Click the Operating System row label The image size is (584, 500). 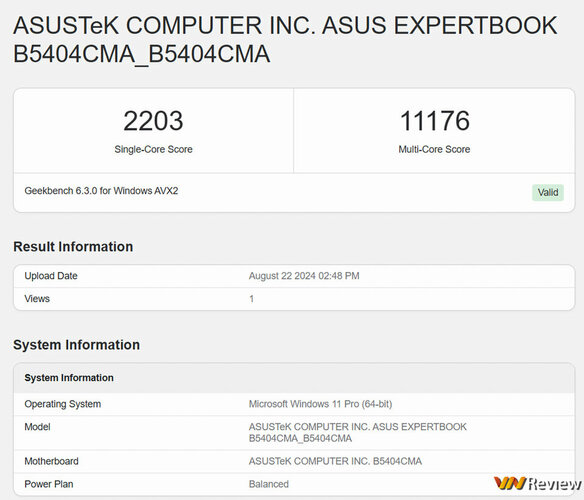click(x=63, y=404)
